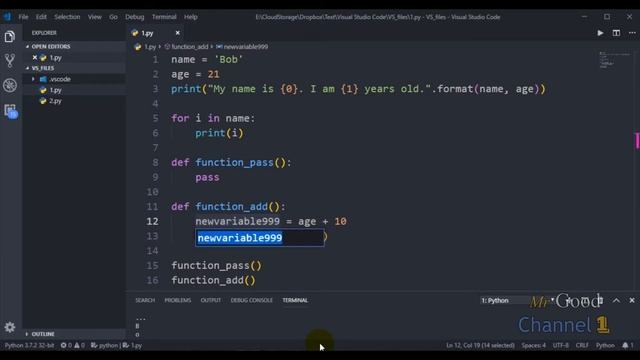The image size is (640, 360).
Task: Click 'python | 1.py' status bar item
Action: [116, 345]
